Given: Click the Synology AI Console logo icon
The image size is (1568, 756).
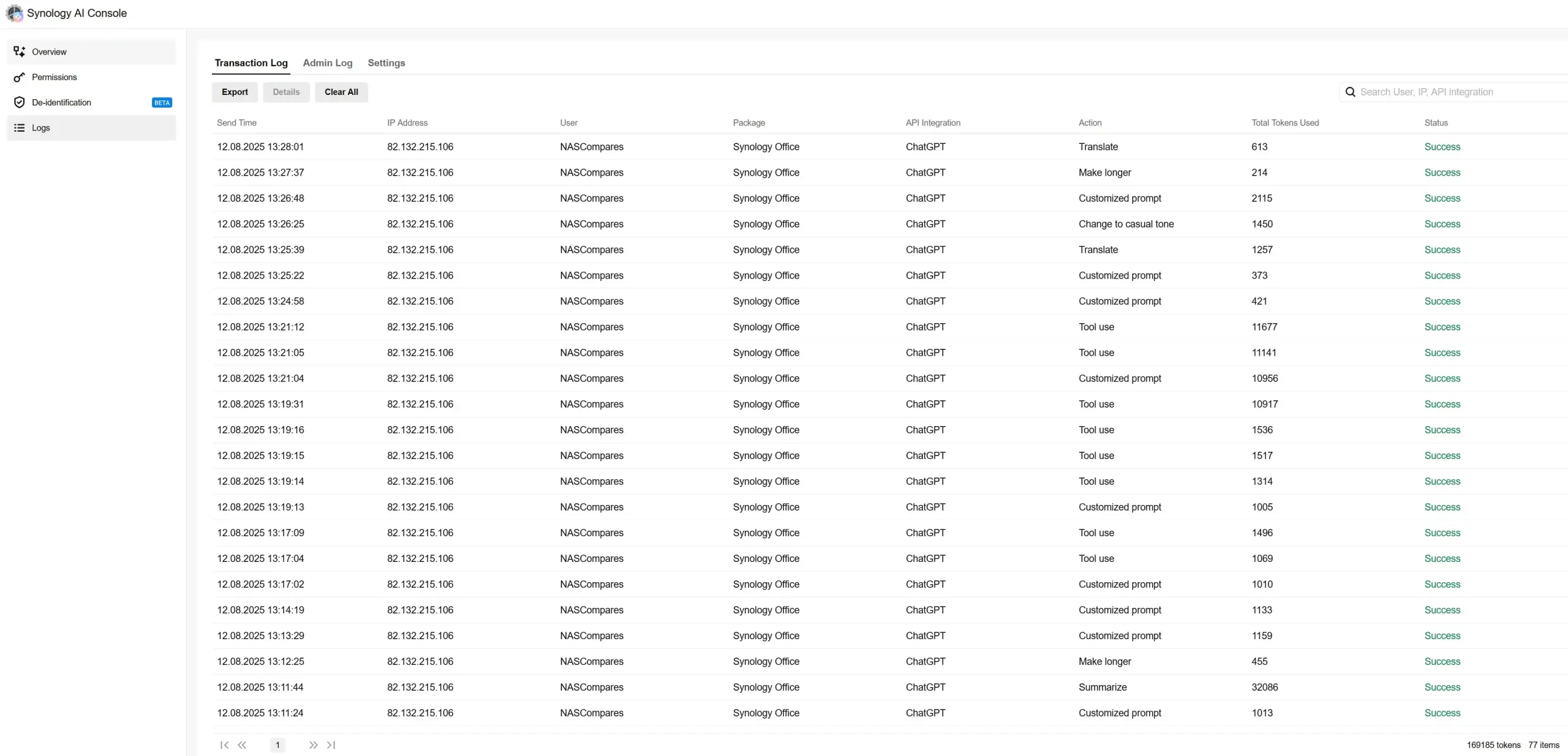Looking at the screenshot, I should pos(14,13).
